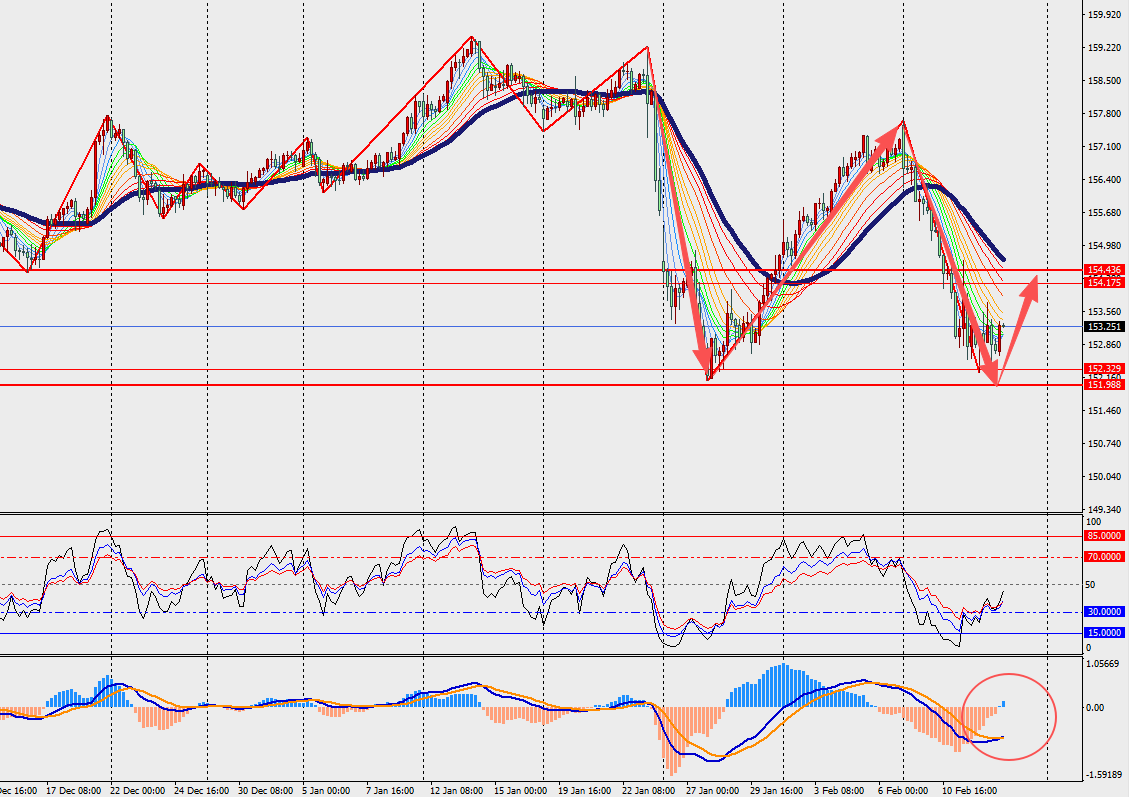The height and width of the screenshot is (797, 1130).
Task: Click the 152.329 price level label
Action: pyautogui.click(x=1104, y=368)
